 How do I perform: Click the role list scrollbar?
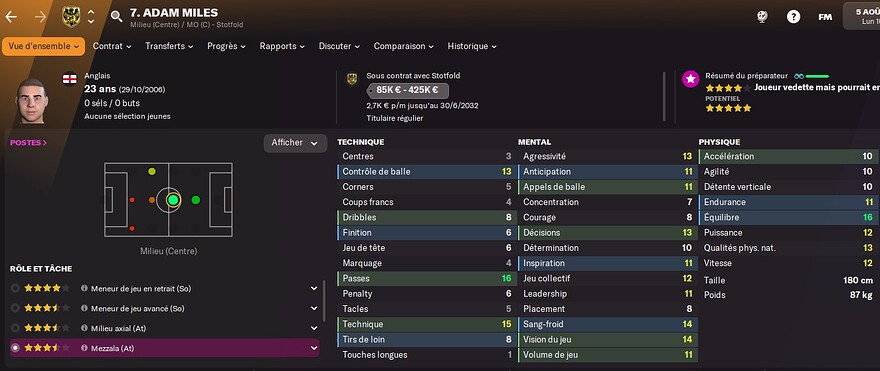[324, 301]
